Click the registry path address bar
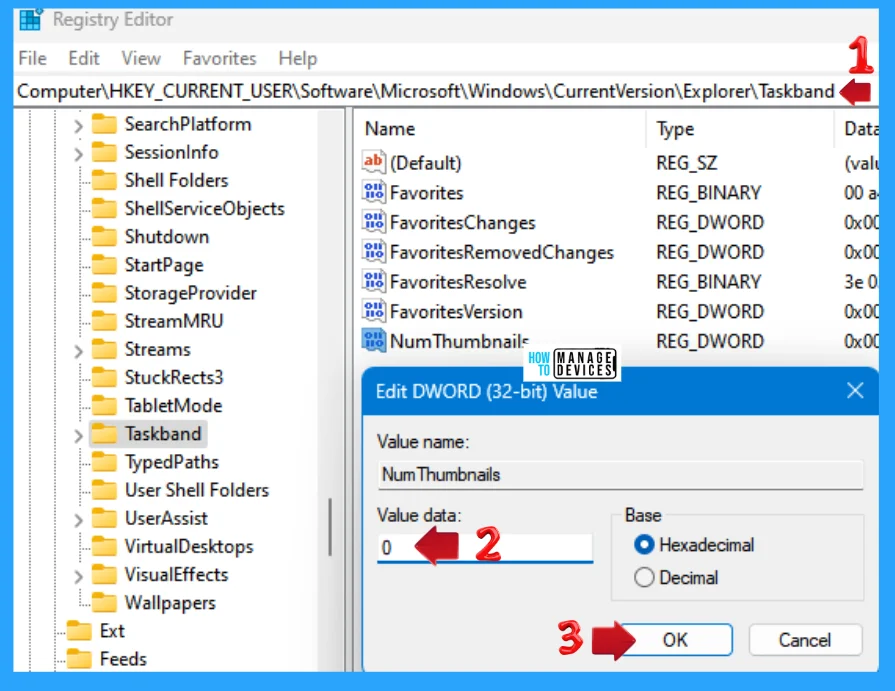 [x=426, y=91]
